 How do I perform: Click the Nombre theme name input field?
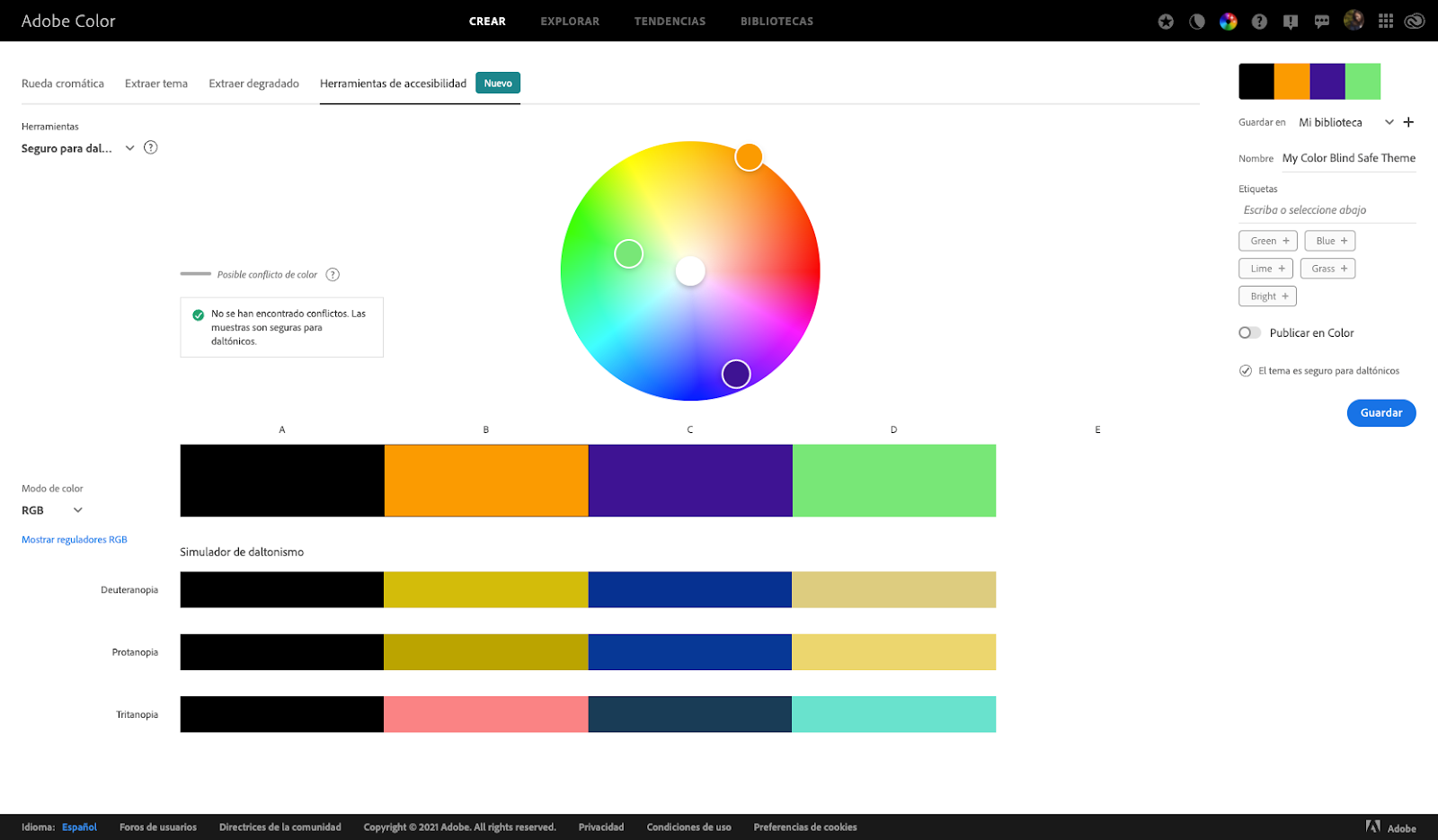click(x=1347, y=157)
